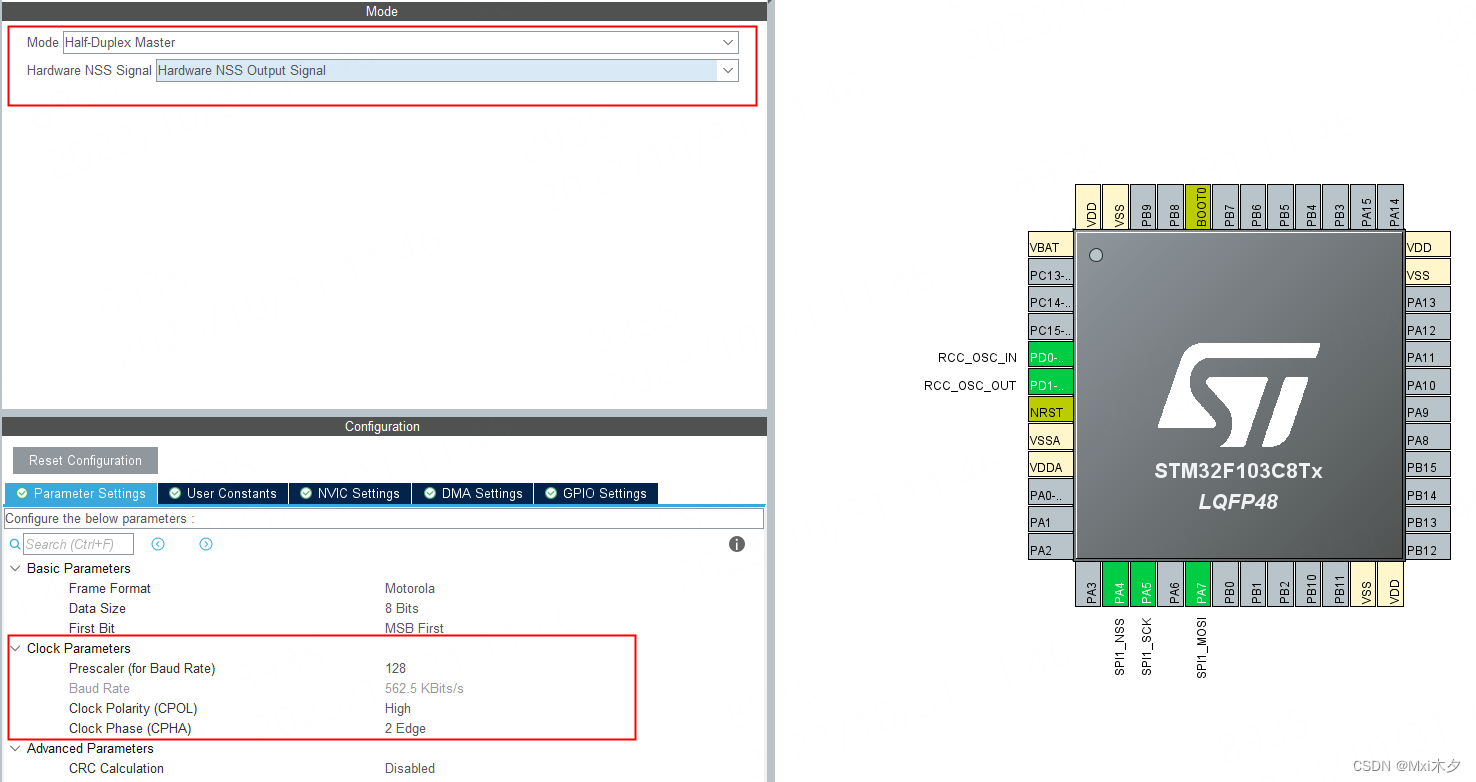Click the ST logo on the chip
The width and height of the screenshot is (1476, 782).
(x=1238, y=394)
